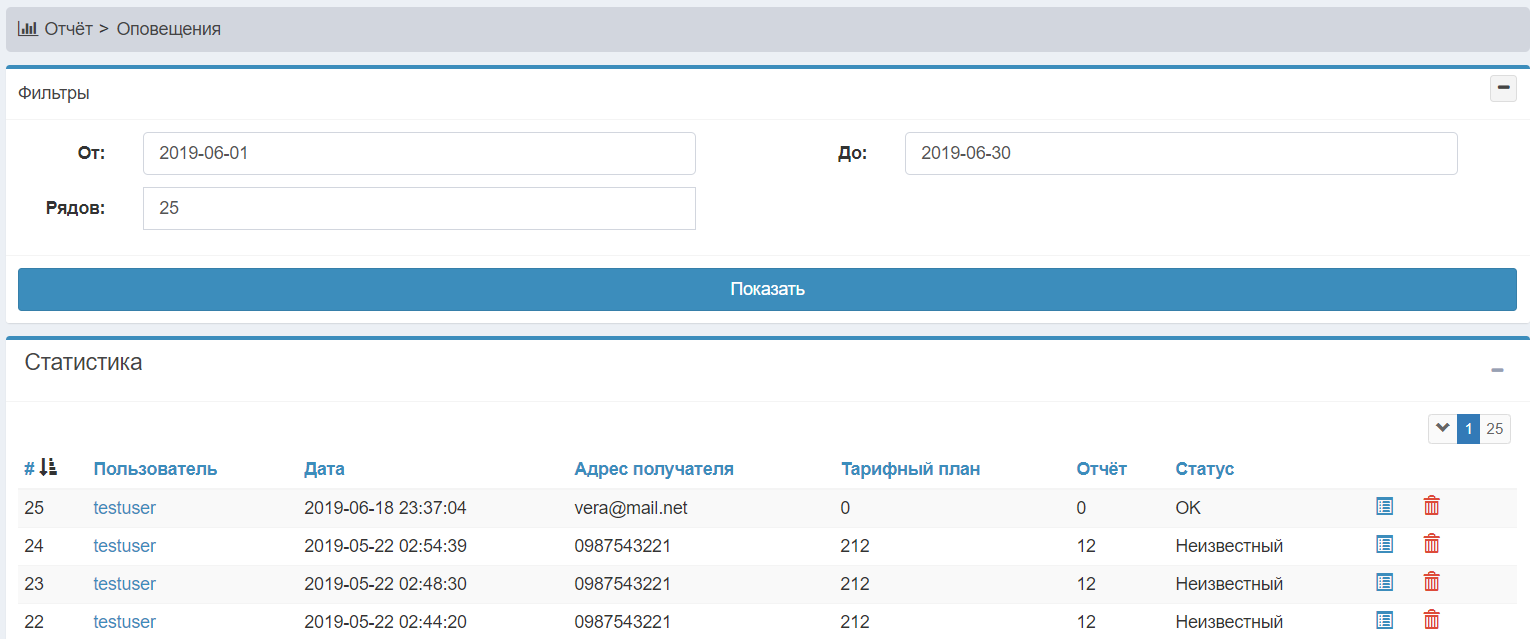Open details icon for row 24

tap(1384, 544)
